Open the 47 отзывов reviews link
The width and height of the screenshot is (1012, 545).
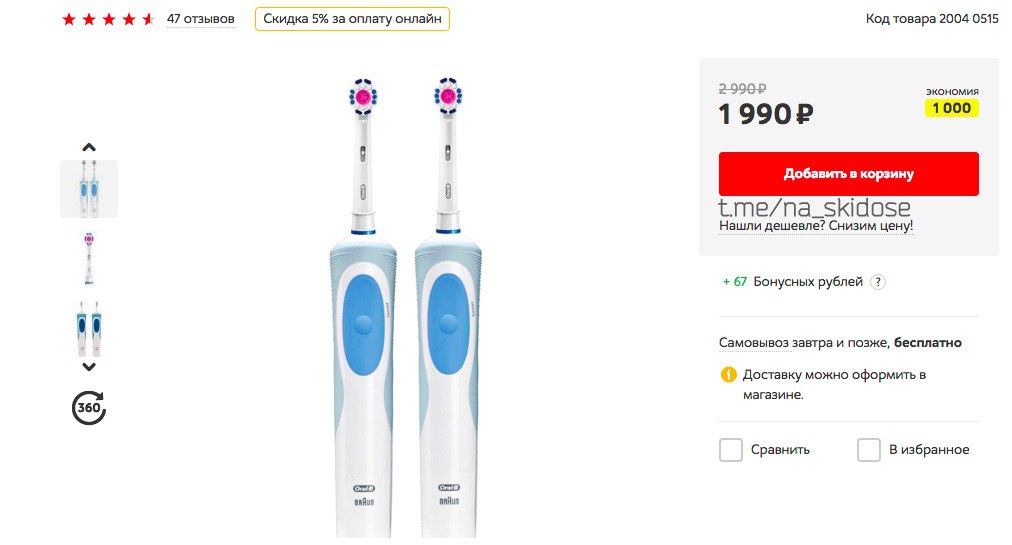tap(201, 19)
